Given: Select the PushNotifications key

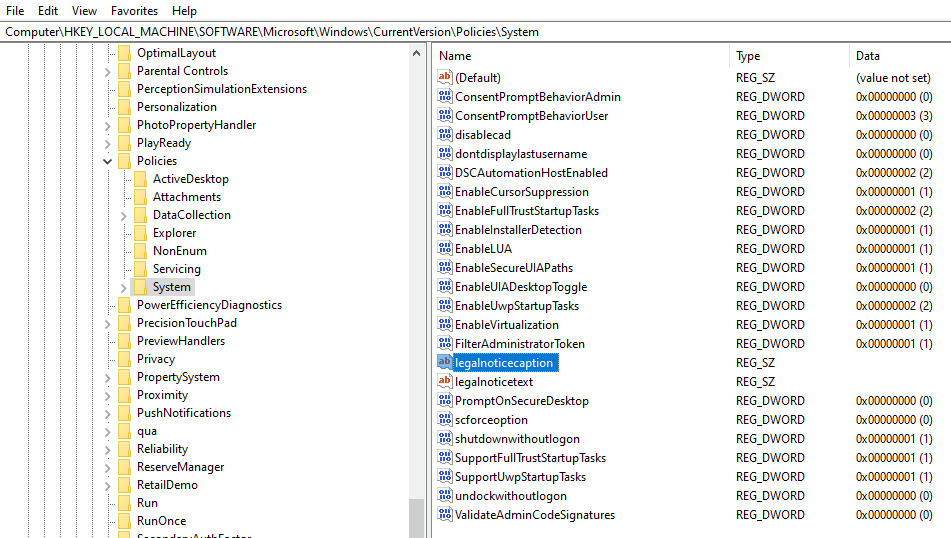Looking at the screenshot, I should tap(184, 413).
